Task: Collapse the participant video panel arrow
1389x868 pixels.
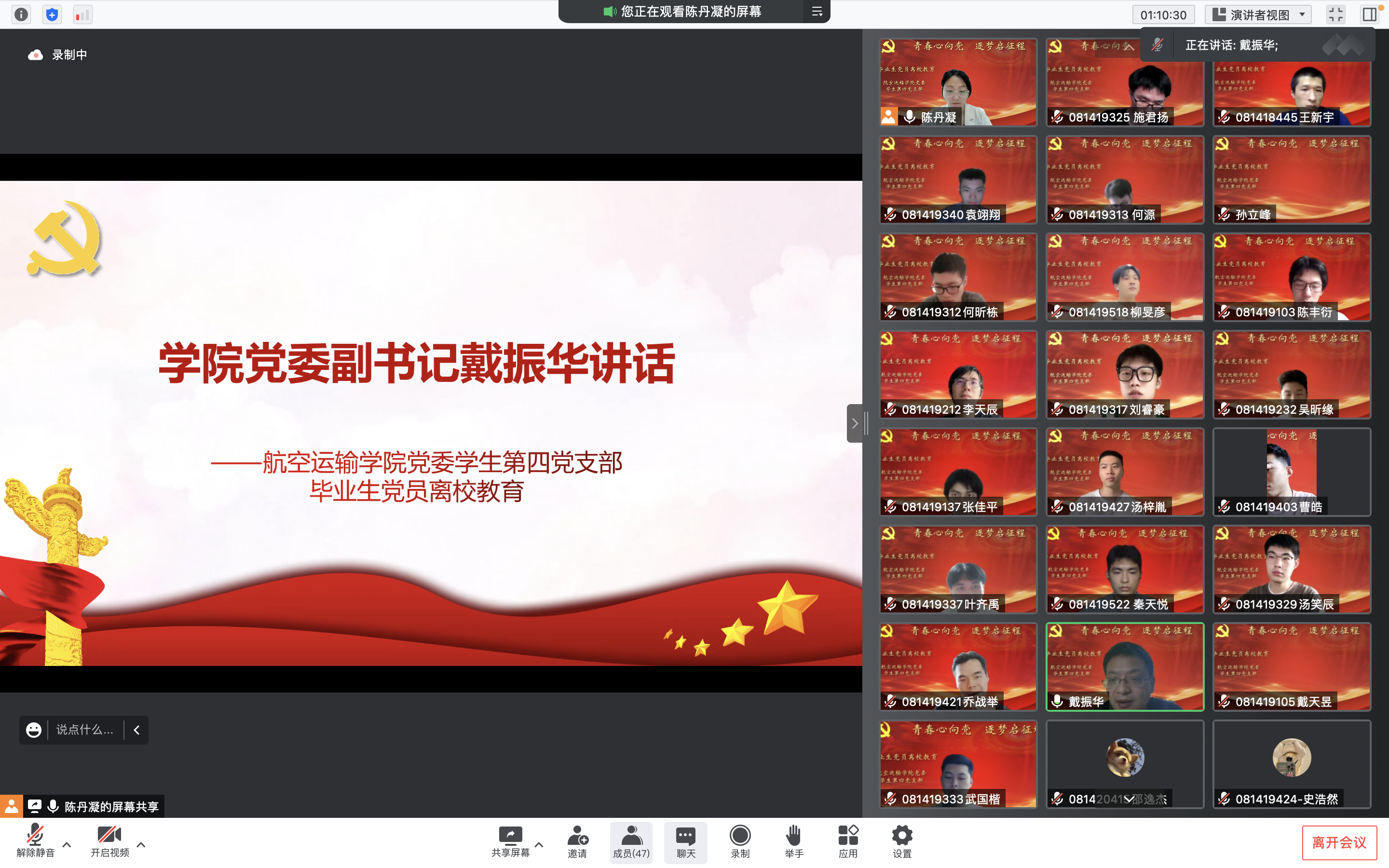Action: (854, 424)
